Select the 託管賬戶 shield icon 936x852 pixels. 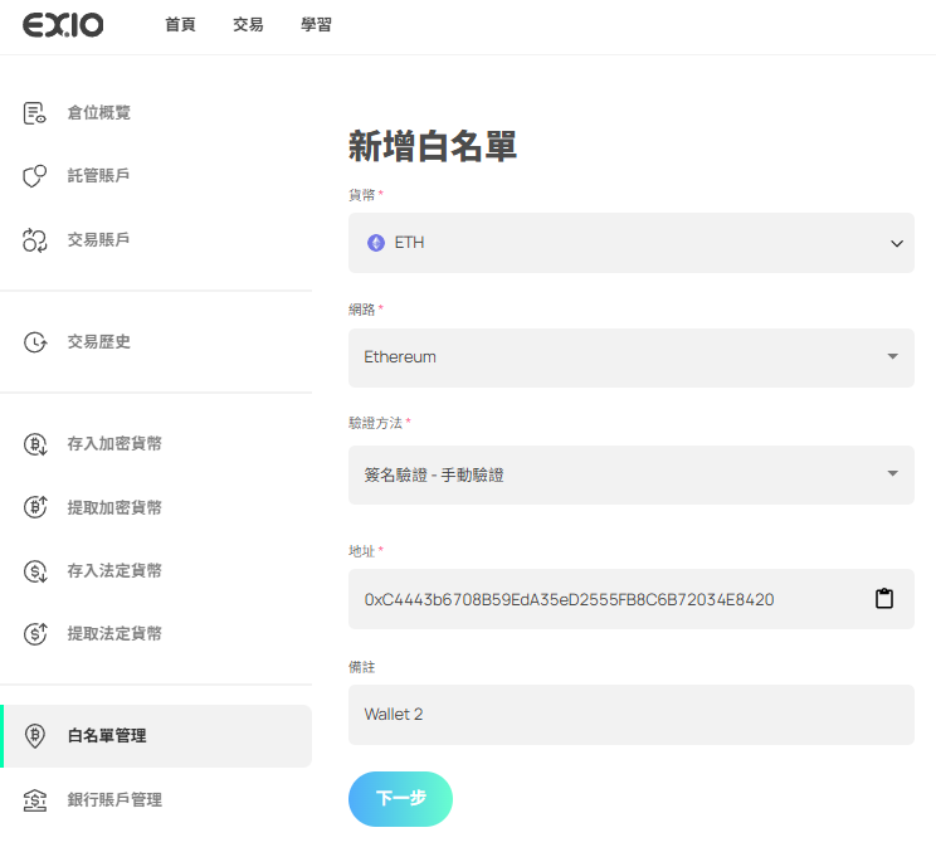35,176
